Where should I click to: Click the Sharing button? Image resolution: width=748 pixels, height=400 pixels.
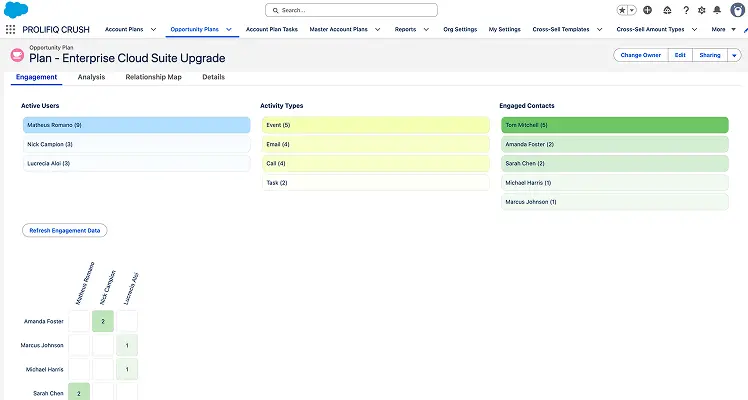tap(710, 55)
